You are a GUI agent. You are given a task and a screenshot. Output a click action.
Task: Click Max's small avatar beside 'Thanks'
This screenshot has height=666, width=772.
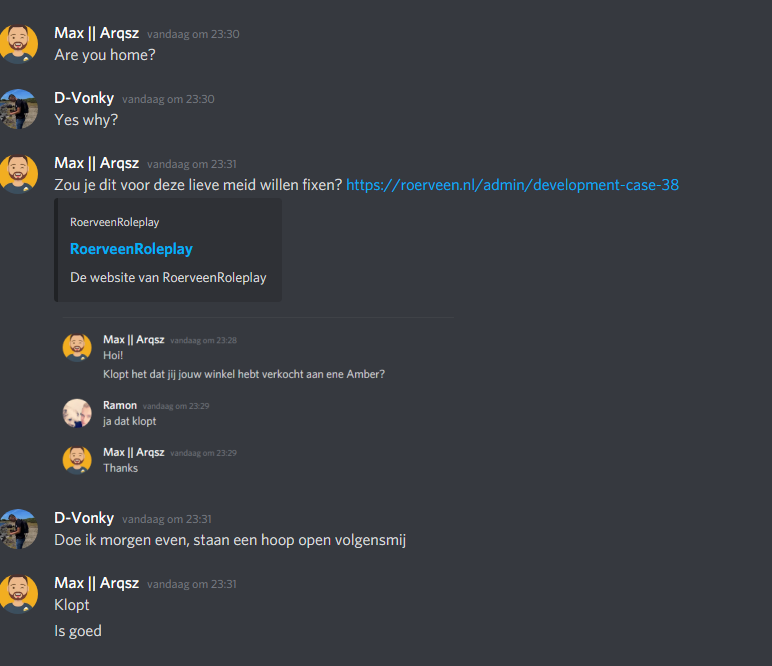click(x=77, y=460)
